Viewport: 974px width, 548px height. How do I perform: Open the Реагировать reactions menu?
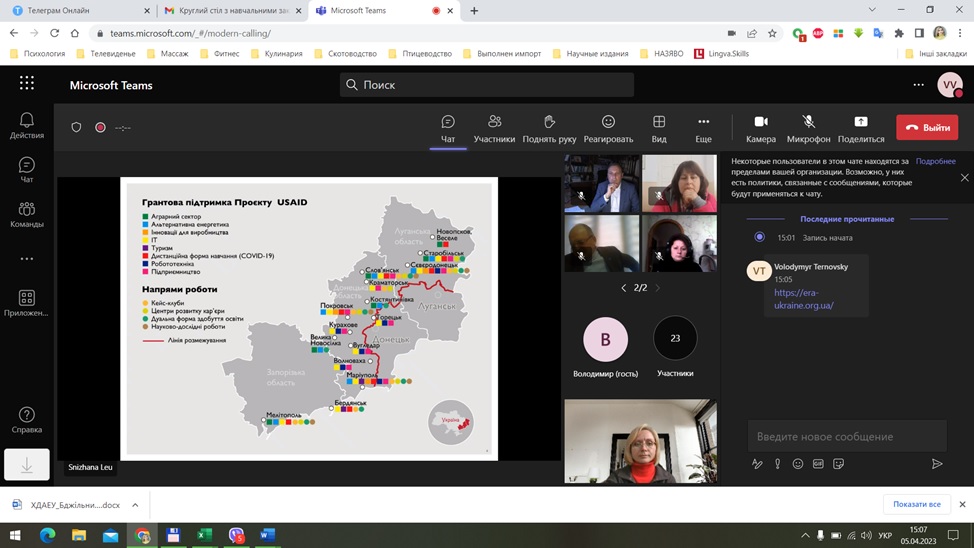[x=608, y=129]
